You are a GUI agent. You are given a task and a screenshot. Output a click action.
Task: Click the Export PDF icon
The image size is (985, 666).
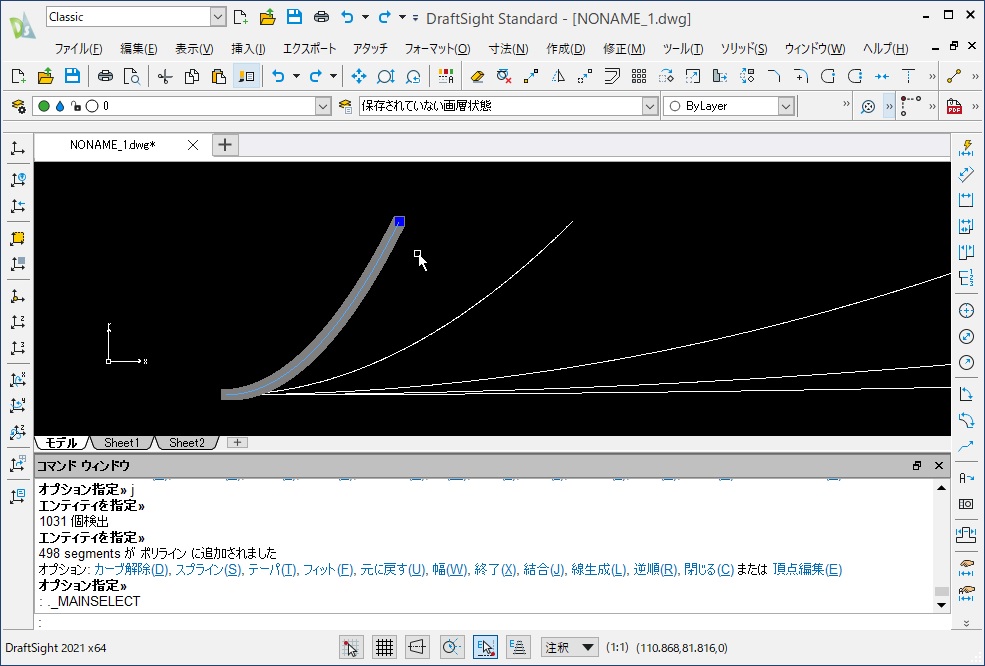click(954, 106)
